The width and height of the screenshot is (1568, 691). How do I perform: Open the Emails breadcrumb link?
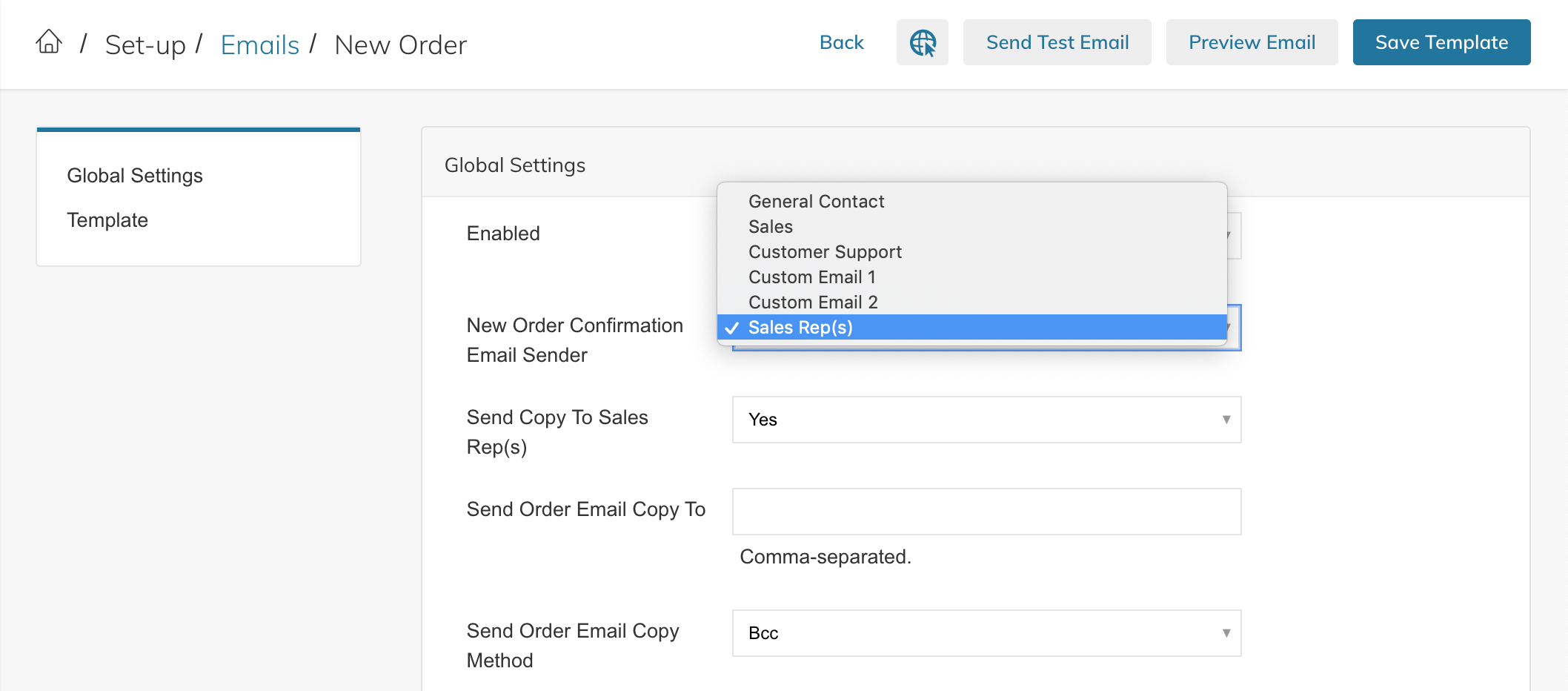coord(260,44)
